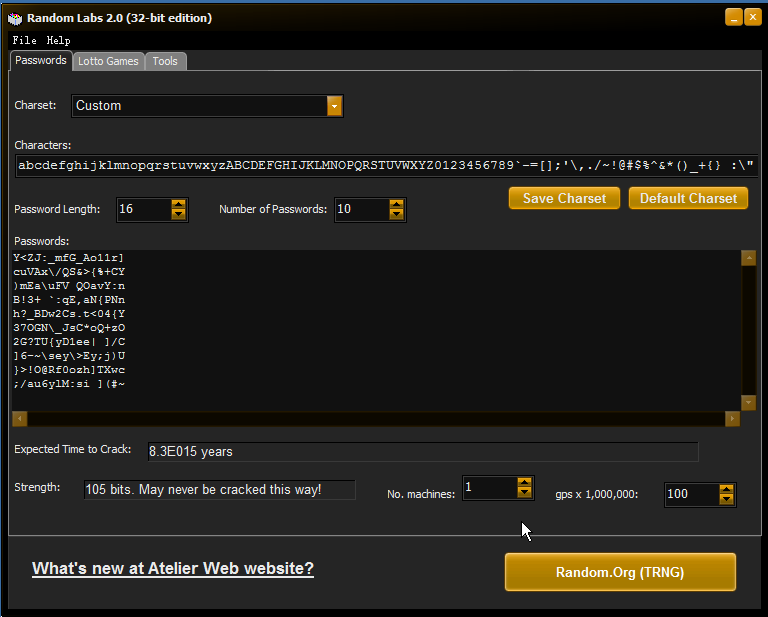Click password line starting with '2G?TU{yD1ee'

(69, 342)
